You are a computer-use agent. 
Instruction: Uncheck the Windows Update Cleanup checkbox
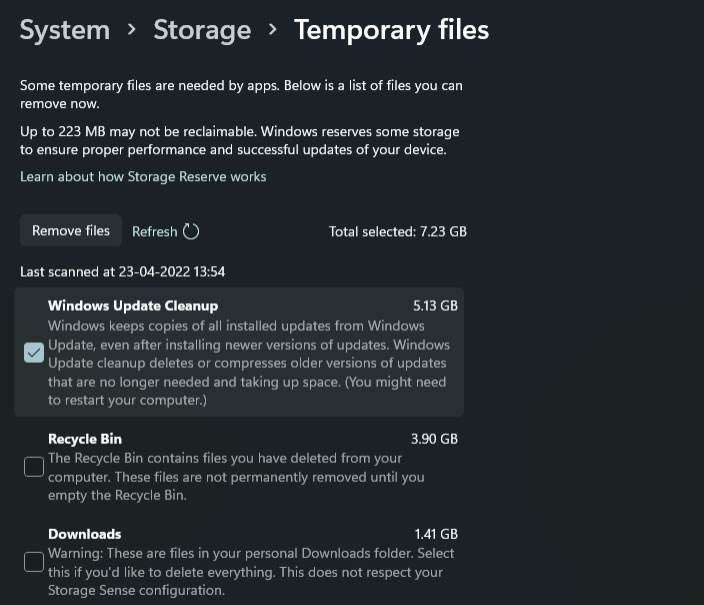click(34, 353)
